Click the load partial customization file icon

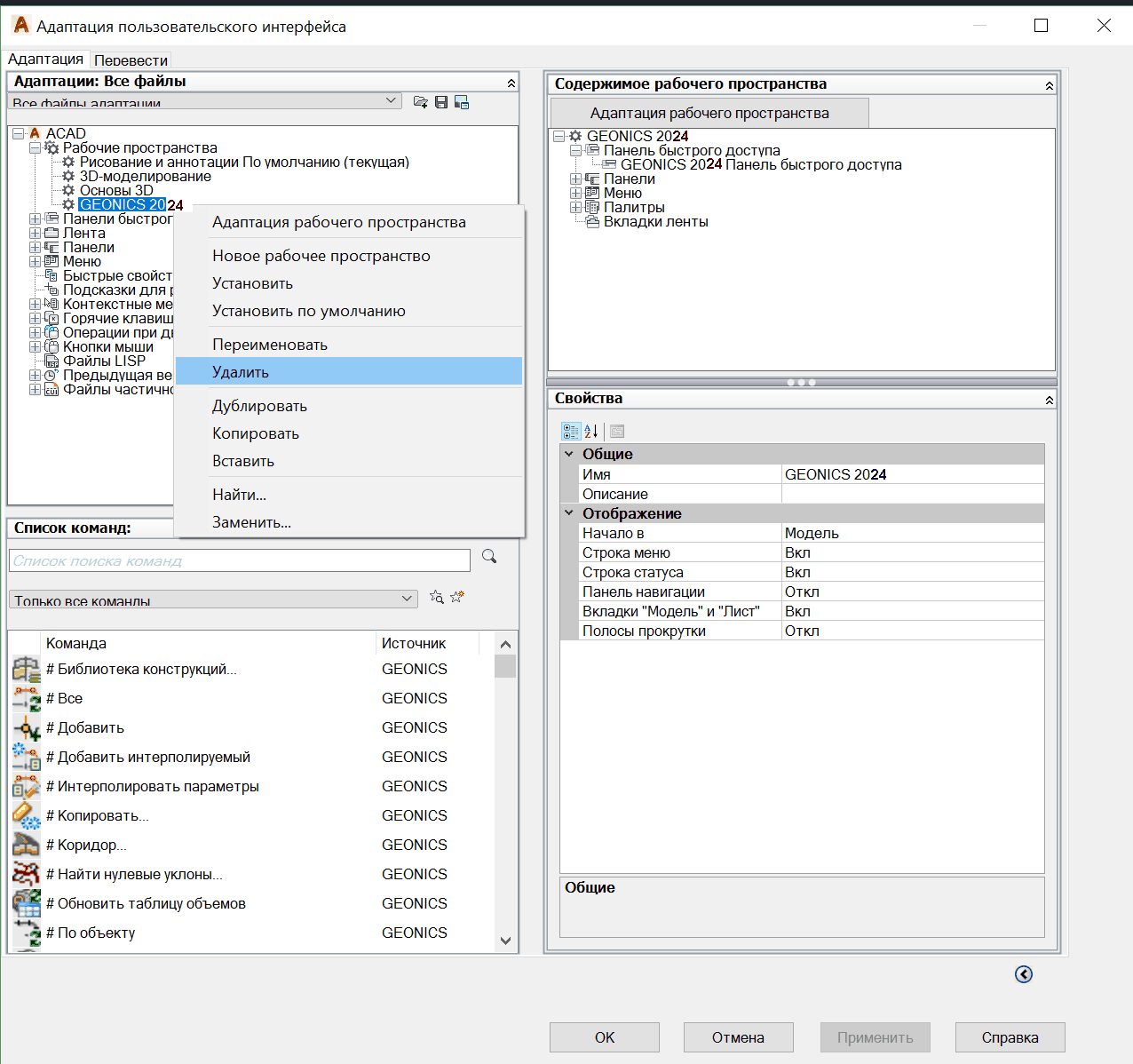click(x=421, y=102)
